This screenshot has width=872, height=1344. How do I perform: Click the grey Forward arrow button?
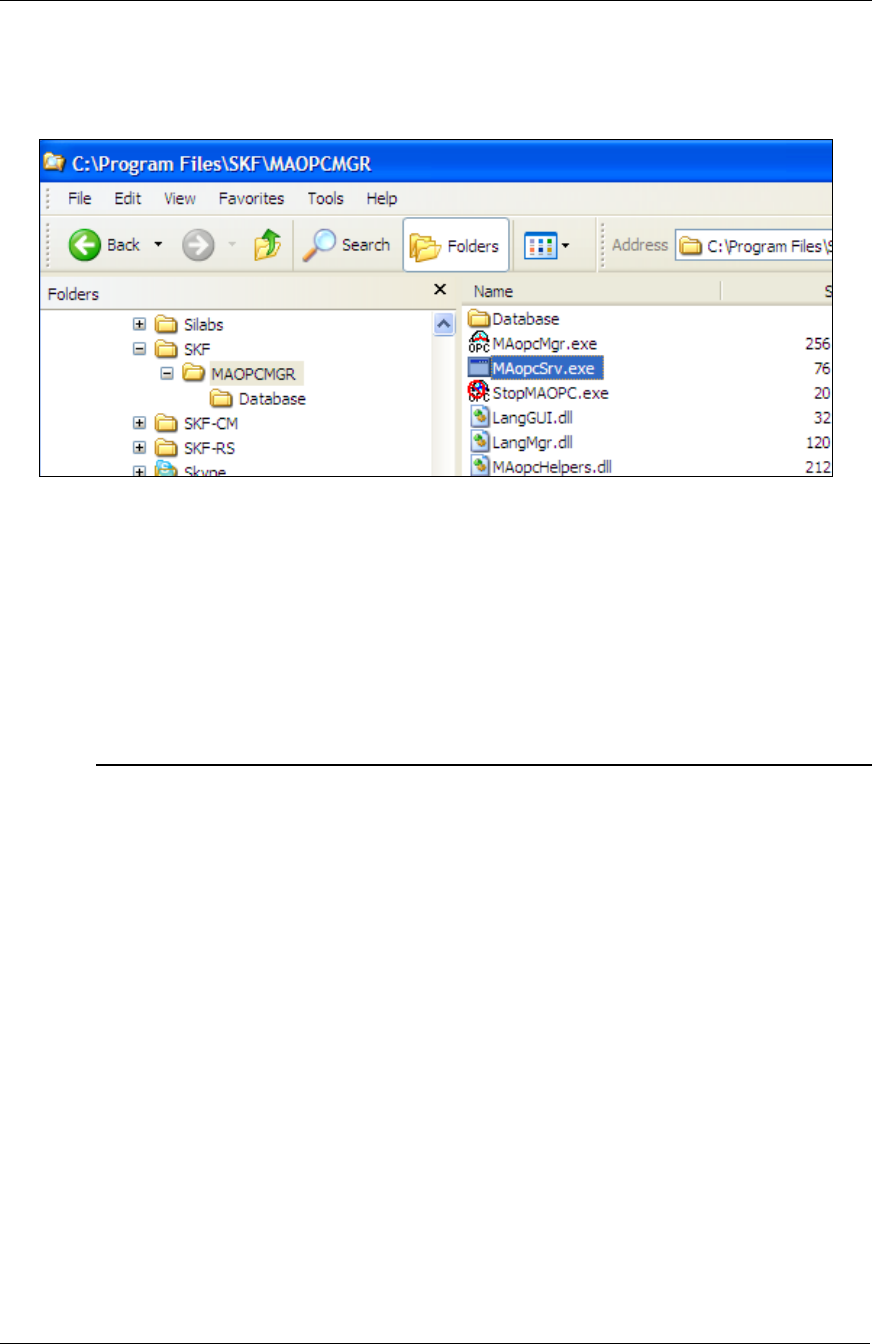[198, 245]
